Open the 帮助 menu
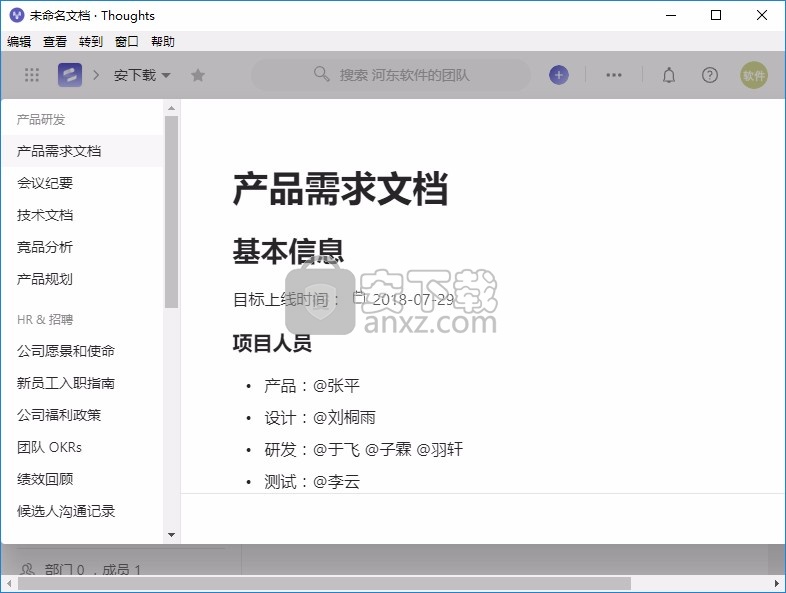 (163, 42)
